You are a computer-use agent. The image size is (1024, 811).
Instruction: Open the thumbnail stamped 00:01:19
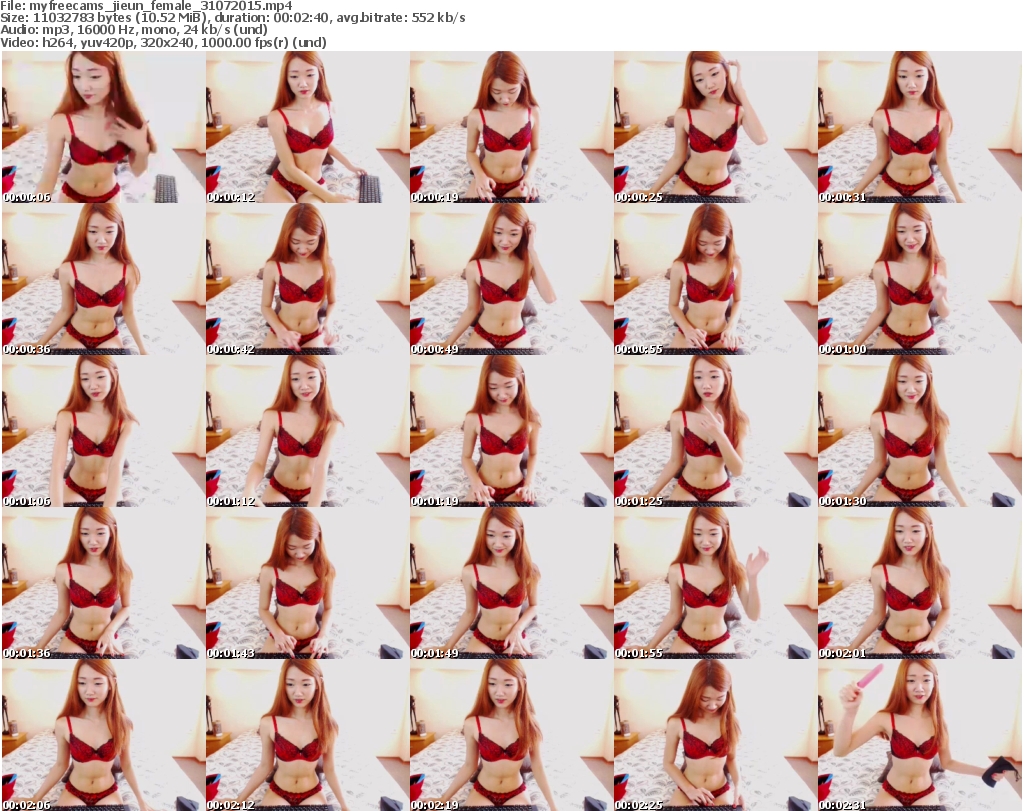[x=511, y=432]
